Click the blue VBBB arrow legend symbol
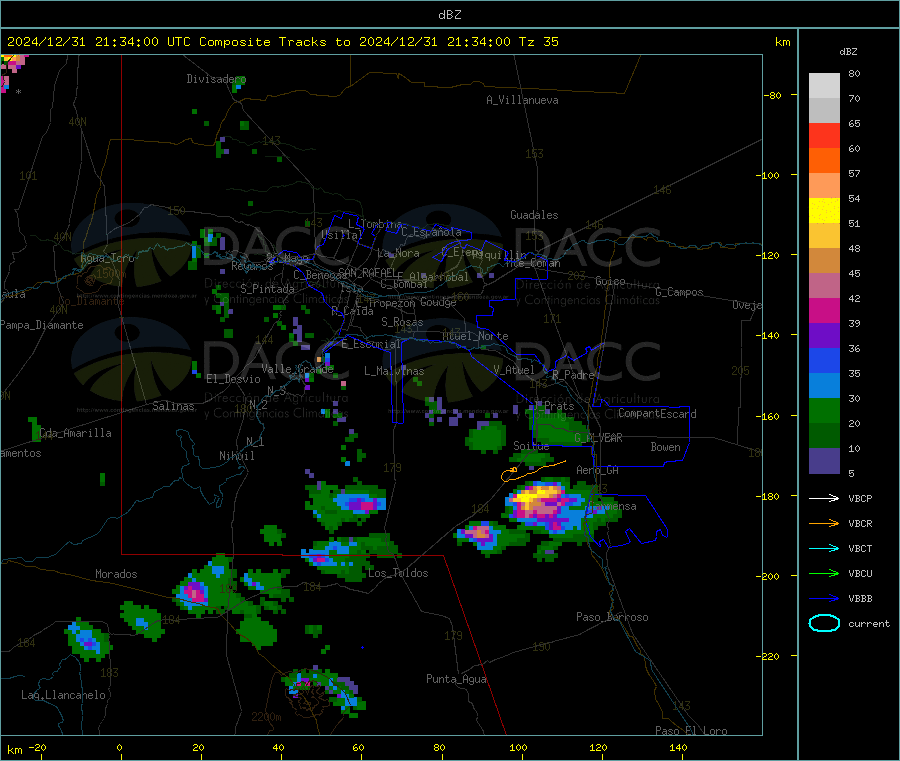This screenshot has height=761, width=900. pyautogui.click(x=824, y=598)
